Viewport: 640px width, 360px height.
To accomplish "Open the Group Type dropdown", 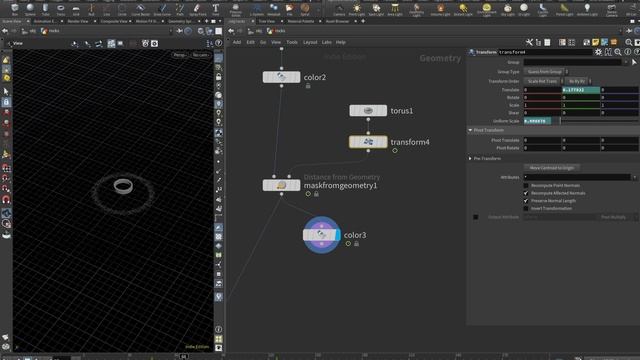I will (546, 72).
